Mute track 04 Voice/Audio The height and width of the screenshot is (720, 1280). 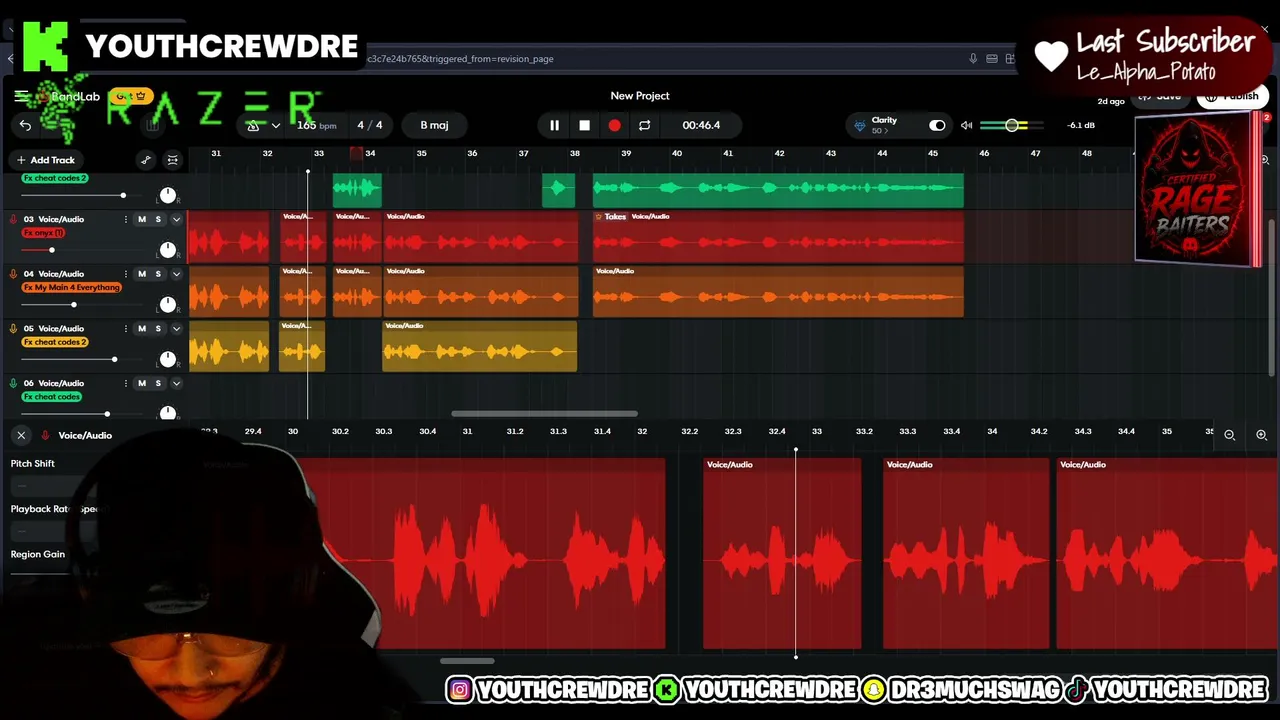pyautogui.click(x=142, y=274)
